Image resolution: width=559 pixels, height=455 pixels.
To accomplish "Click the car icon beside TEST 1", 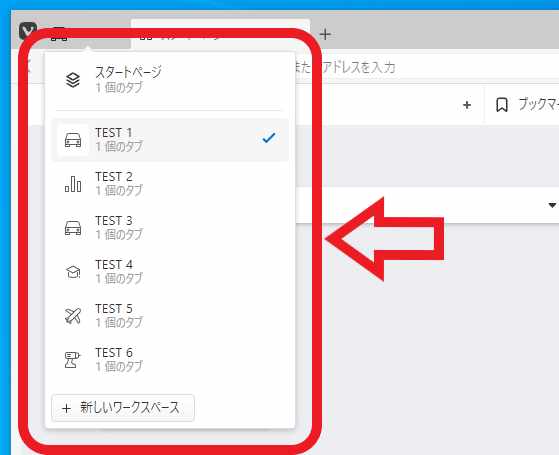I will coord(73,140).
